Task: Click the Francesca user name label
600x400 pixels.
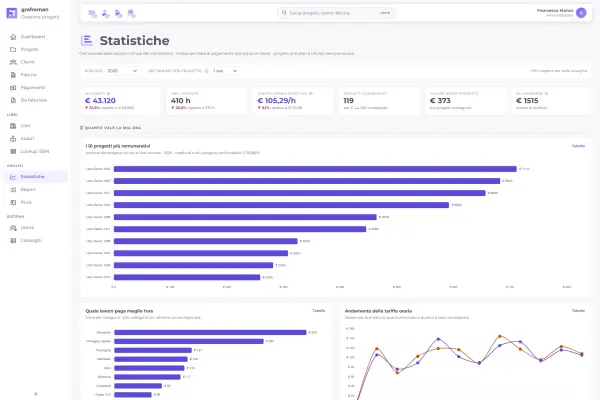Action: point(555,11)
